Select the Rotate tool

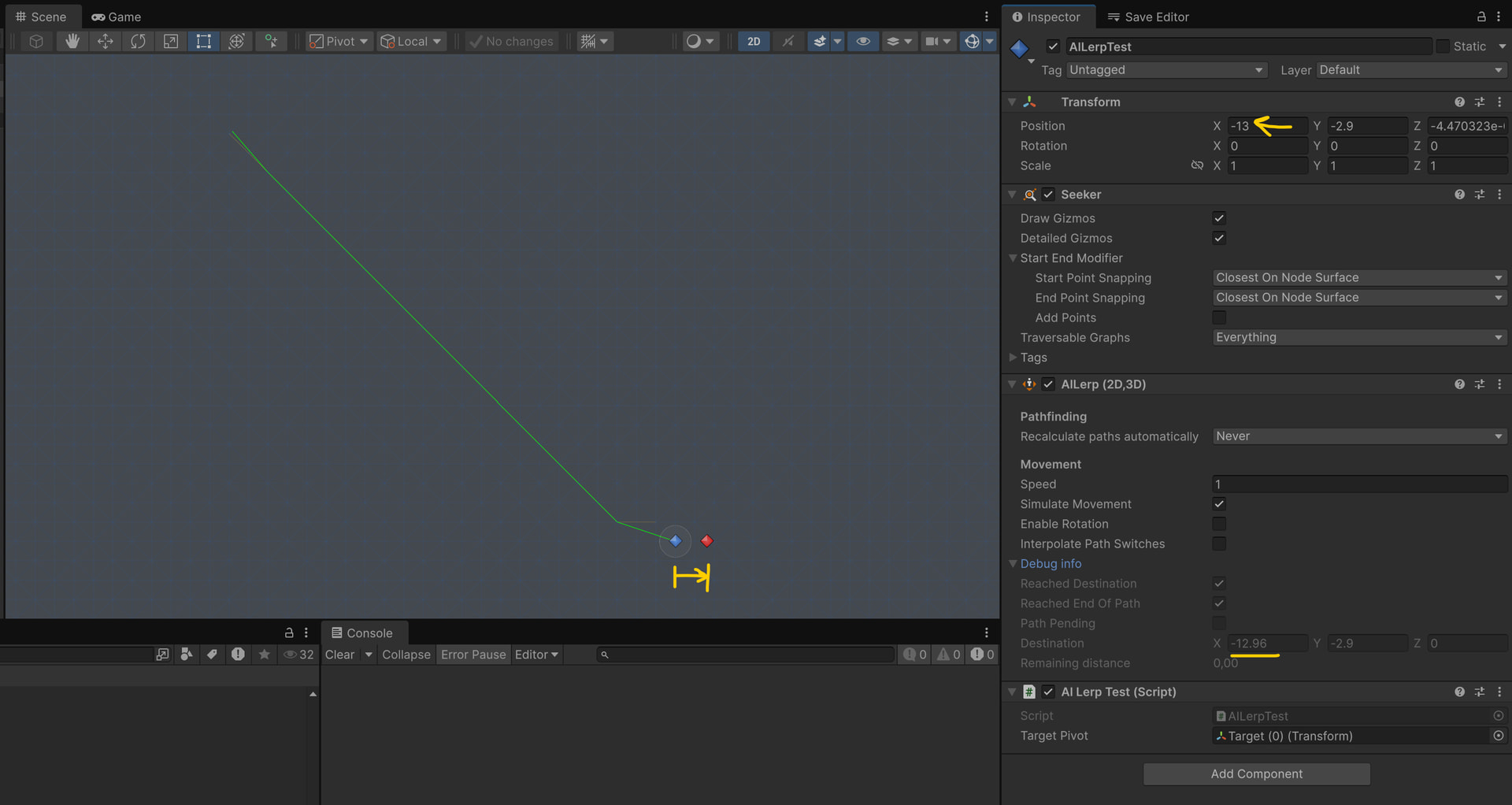138,41
